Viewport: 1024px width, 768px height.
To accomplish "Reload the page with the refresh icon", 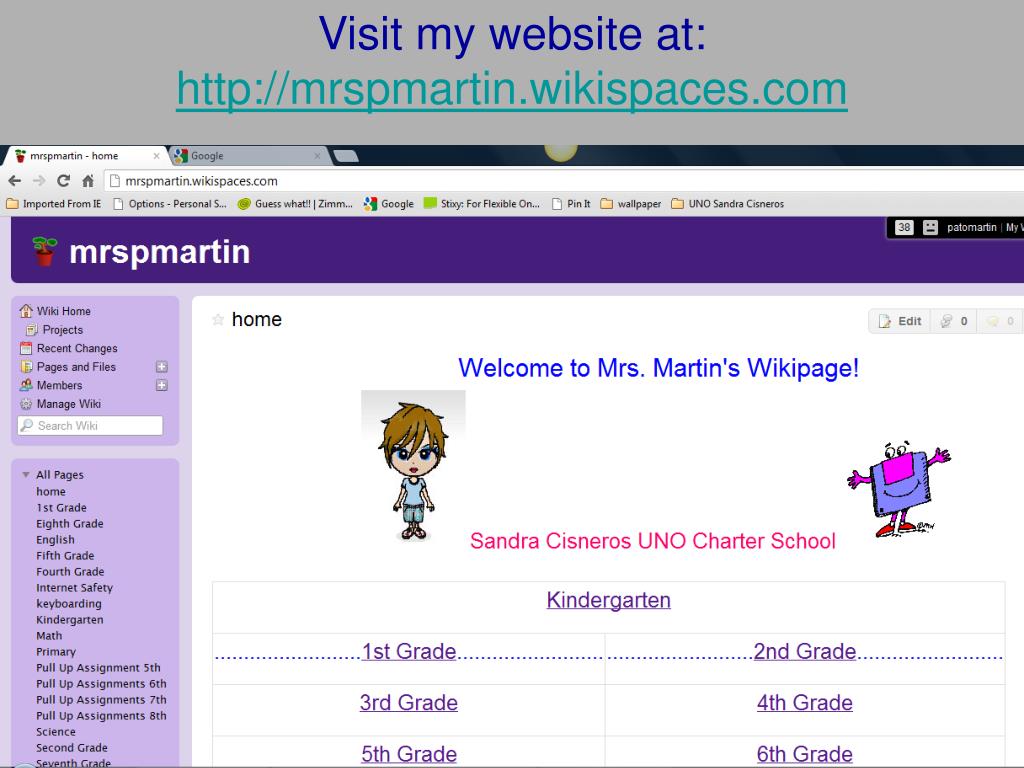I will [x=63, y=181].
